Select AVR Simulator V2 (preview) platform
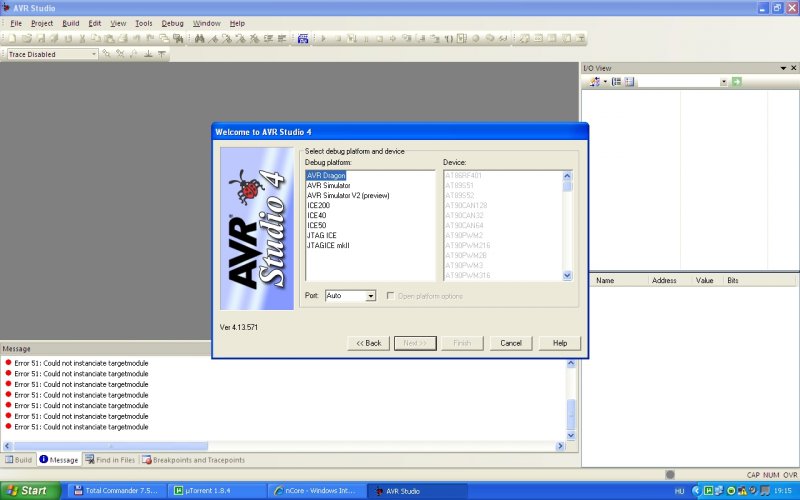 coord(348,195)
